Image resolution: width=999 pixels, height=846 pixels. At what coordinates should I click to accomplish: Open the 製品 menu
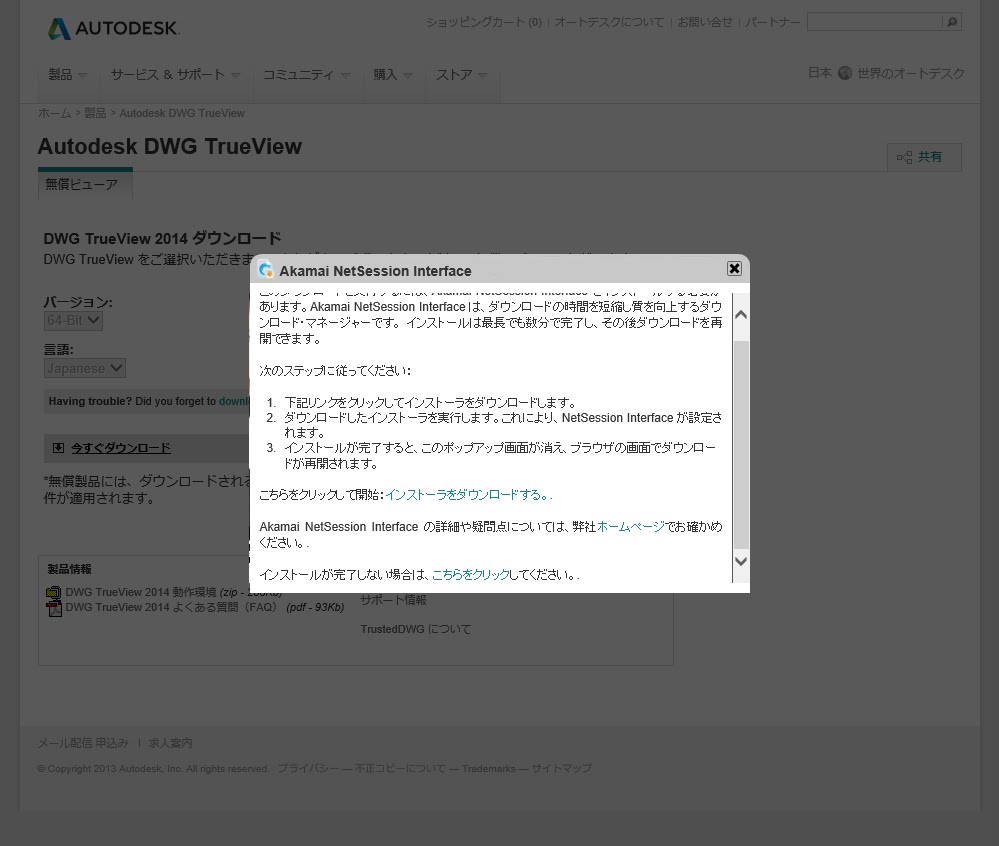68,75
